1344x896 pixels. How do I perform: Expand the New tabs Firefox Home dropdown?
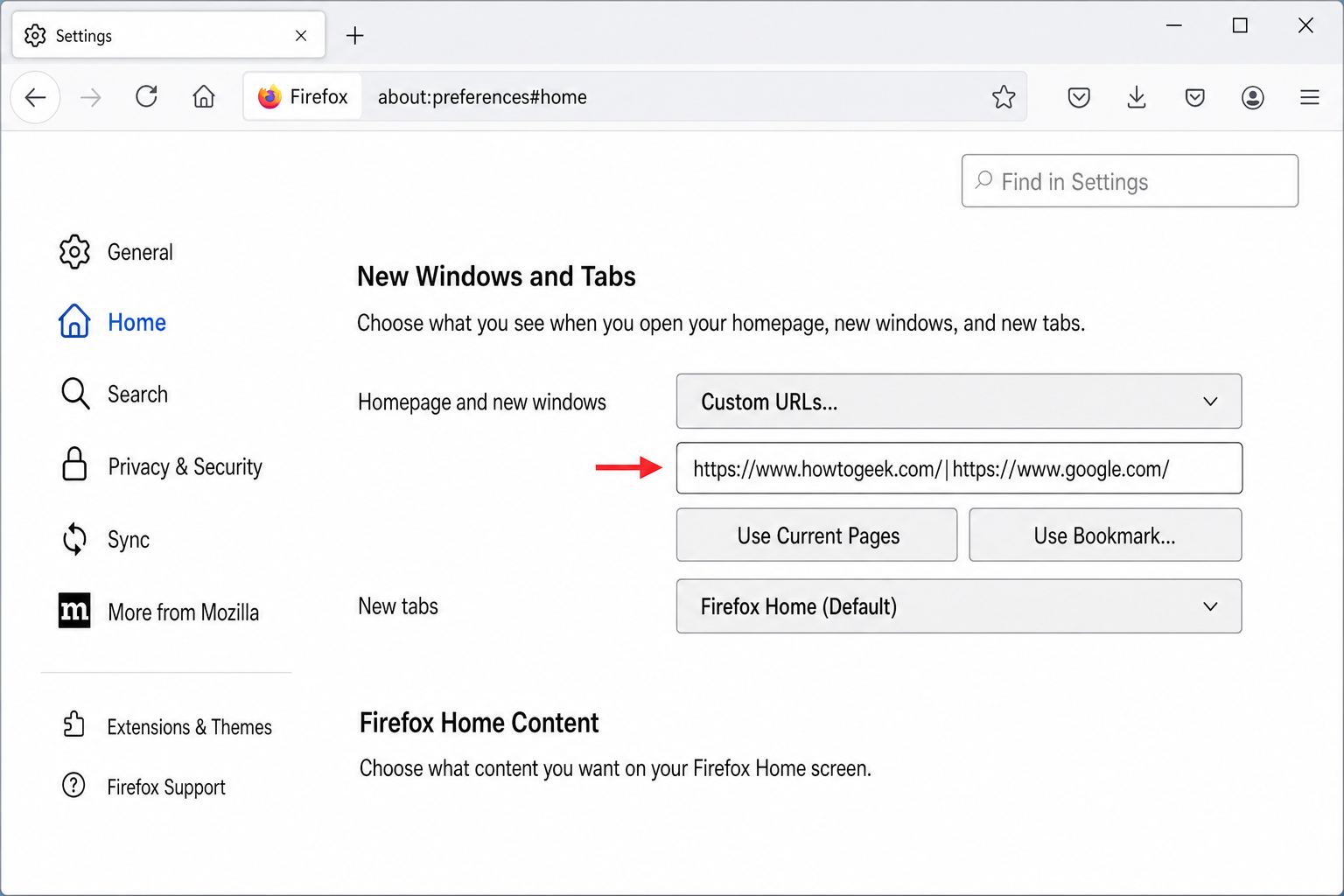point(959,606)
